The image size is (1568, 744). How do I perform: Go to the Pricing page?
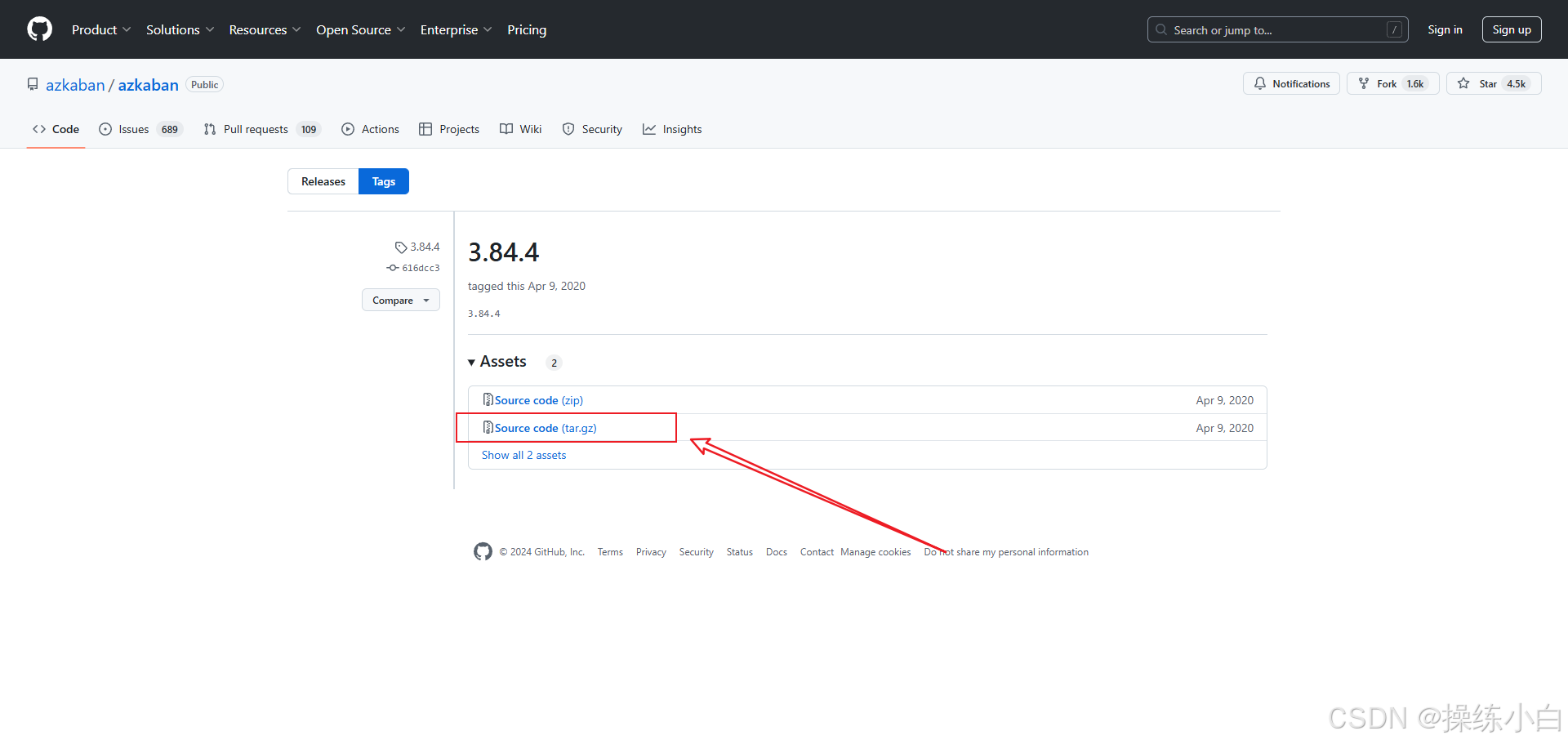pos(527,29)
